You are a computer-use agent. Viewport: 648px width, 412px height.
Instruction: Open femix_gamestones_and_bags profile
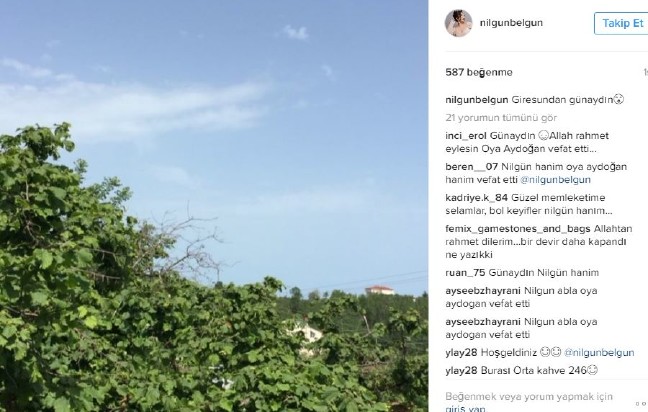[x=518, y=229]
